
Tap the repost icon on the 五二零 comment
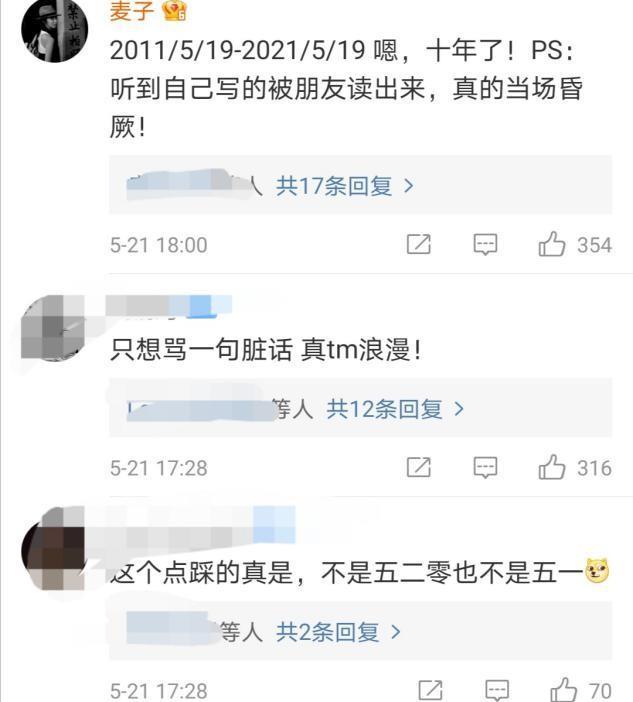(430, 690)
